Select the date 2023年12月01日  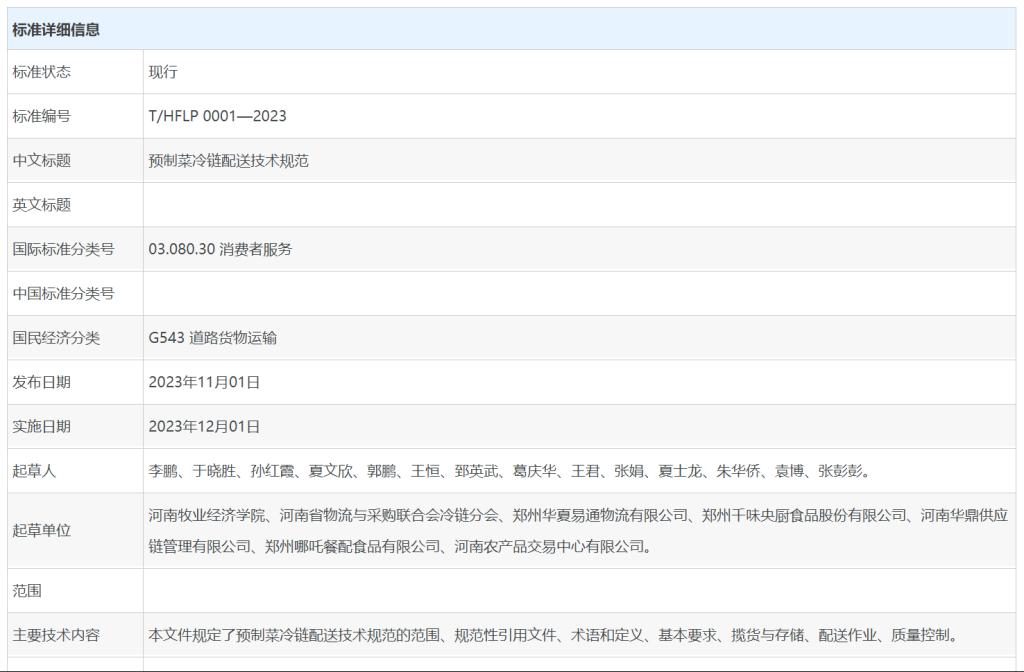[x=204, y=426]
